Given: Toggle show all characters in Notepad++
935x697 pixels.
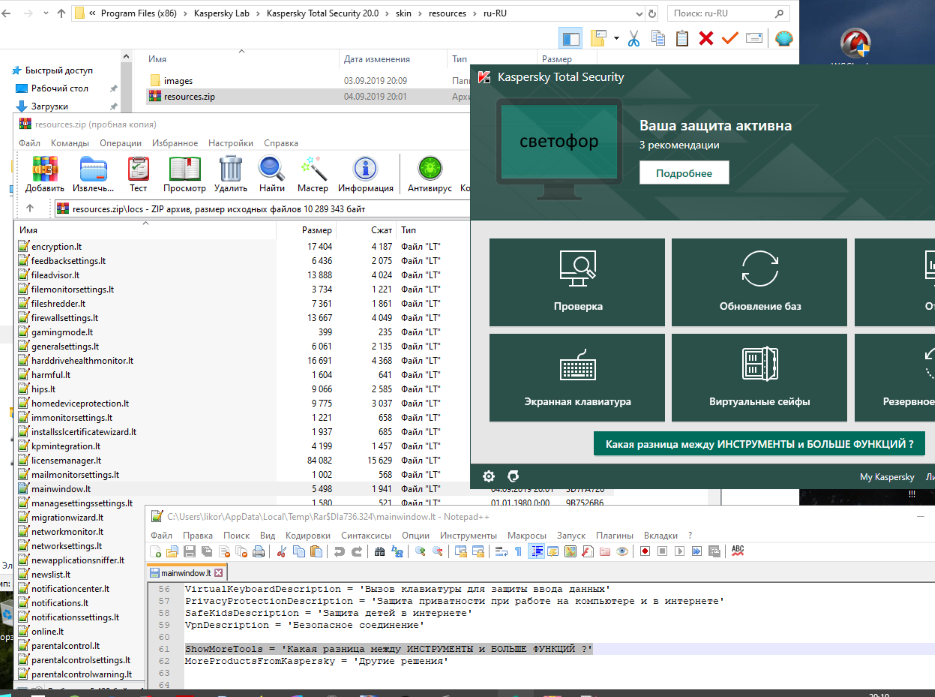Looking at the screenshot, I should pyautogui.click(x=521, y=551).
